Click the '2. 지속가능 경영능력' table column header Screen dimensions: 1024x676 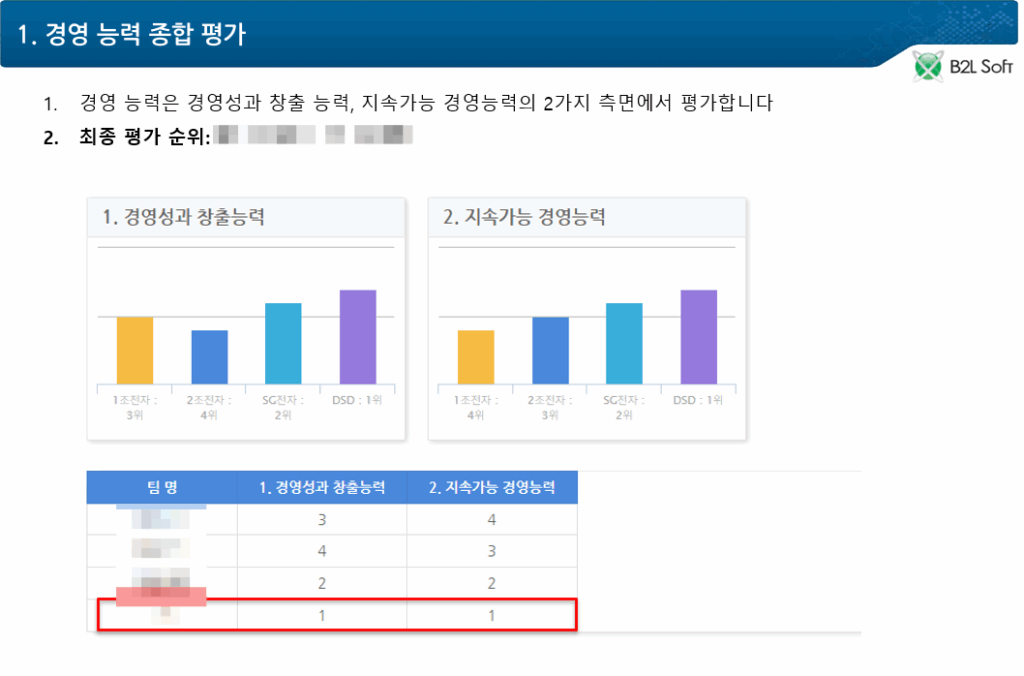click(x=492, y=488)
